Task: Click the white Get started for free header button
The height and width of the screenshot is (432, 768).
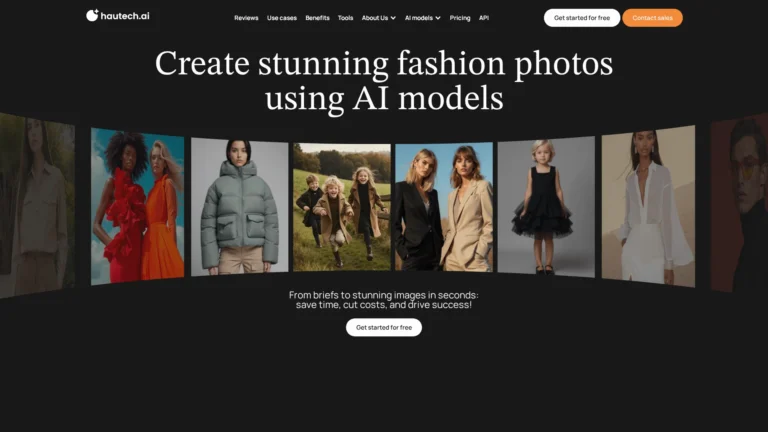Action: click(x=581, y=18)
